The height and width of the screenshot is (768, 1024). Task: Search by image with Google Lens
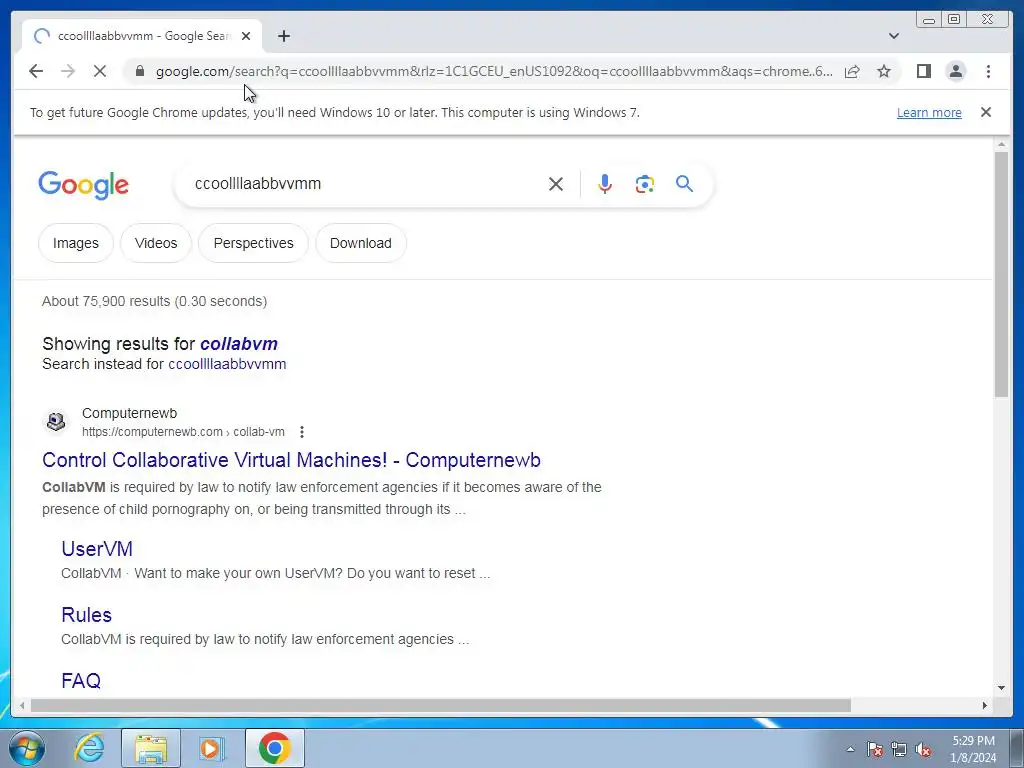(x=645, y=184)
